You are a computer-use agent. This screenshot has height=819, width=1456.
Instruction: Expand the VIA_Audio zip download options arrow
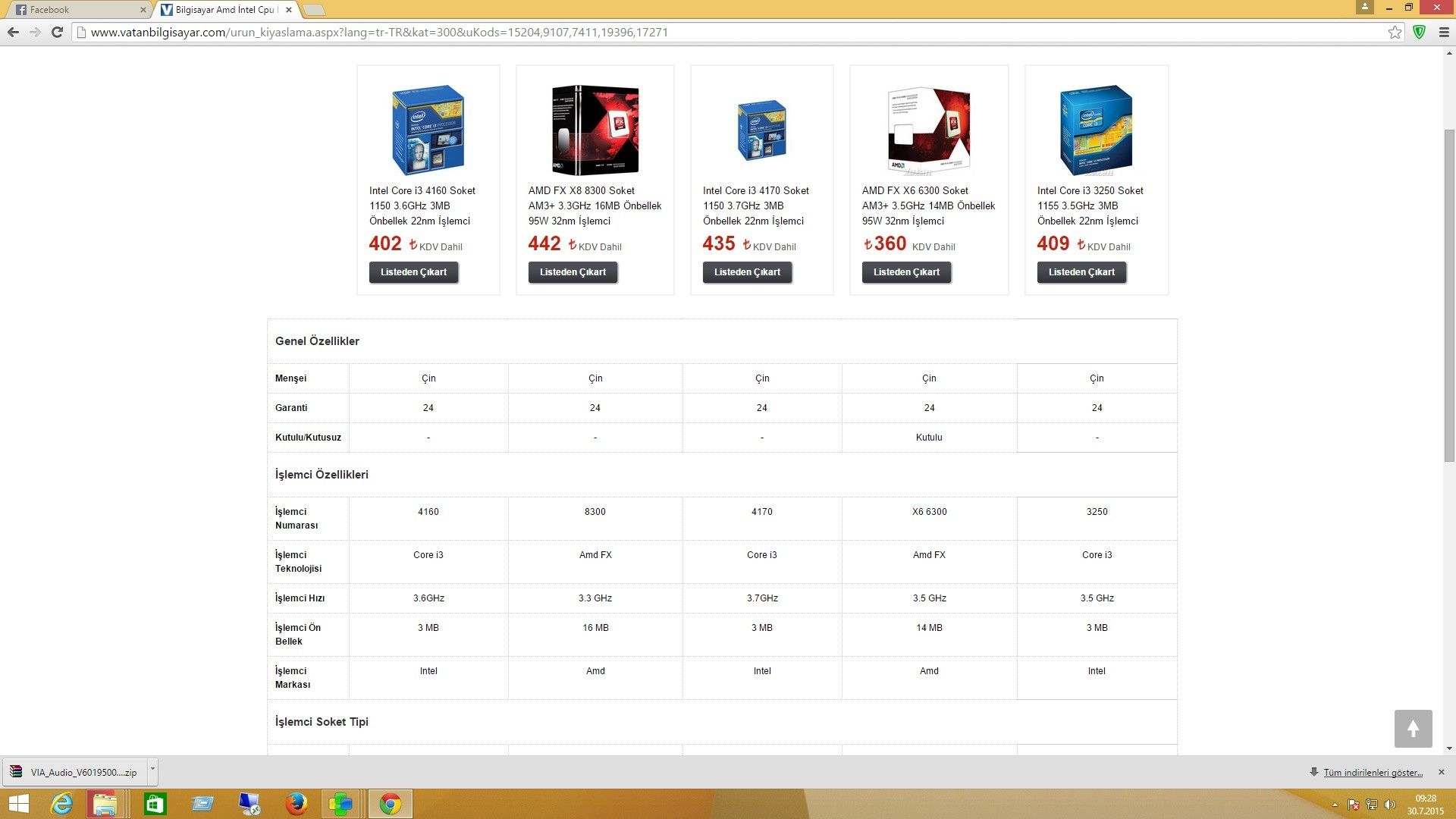point(152,769)
